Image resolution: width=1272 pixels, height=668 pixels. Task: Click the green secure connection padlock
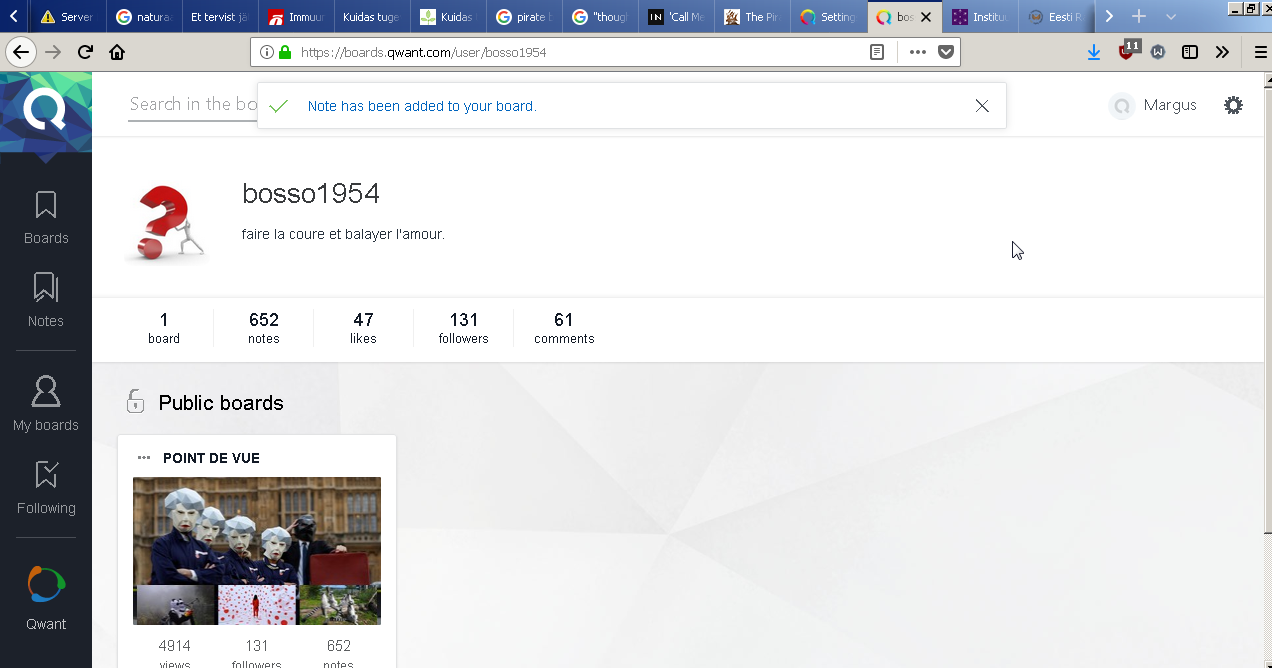tap(285, 52)
